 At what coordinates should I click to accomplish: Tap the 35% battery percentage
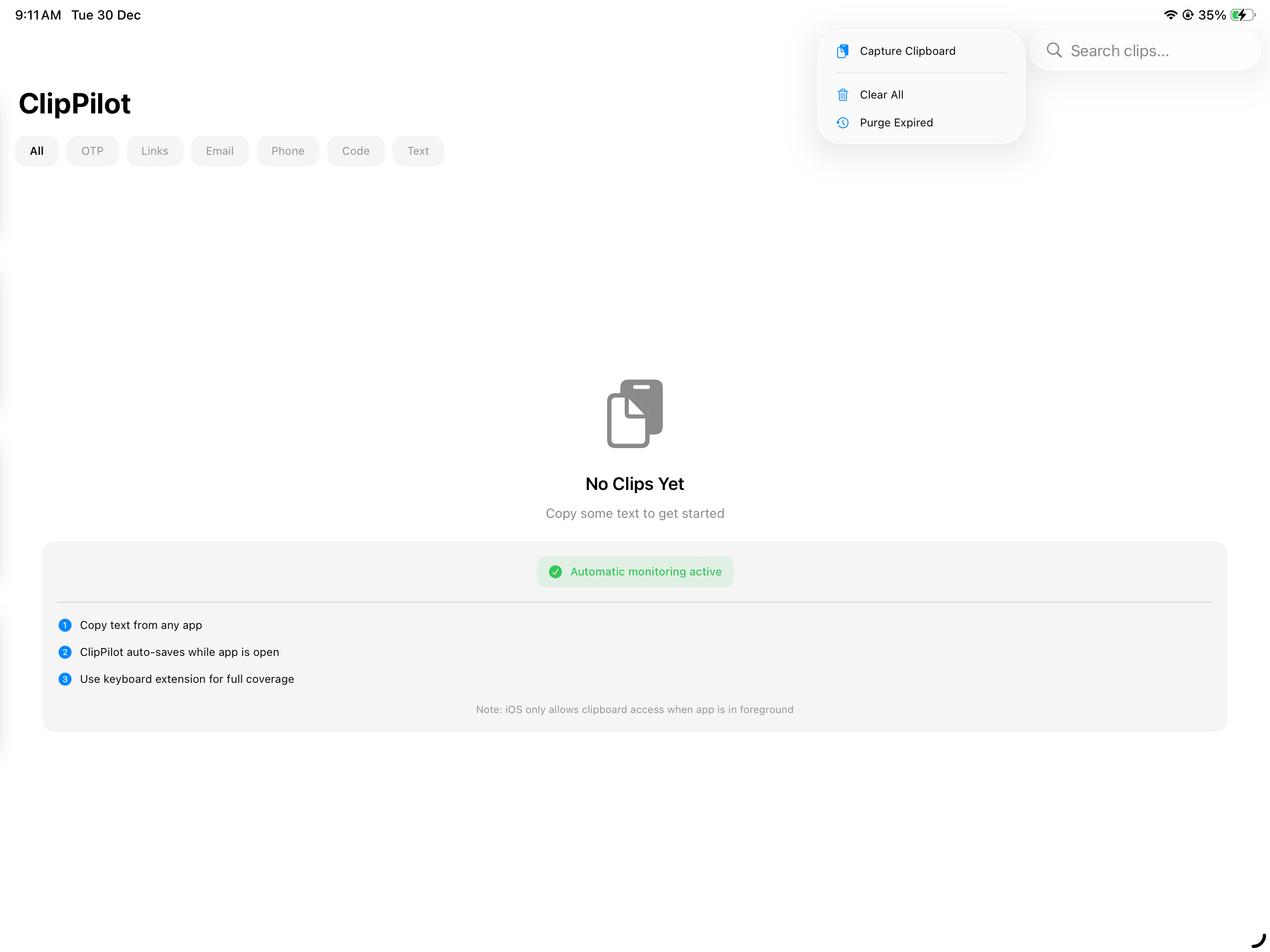tap(1212, 15)
